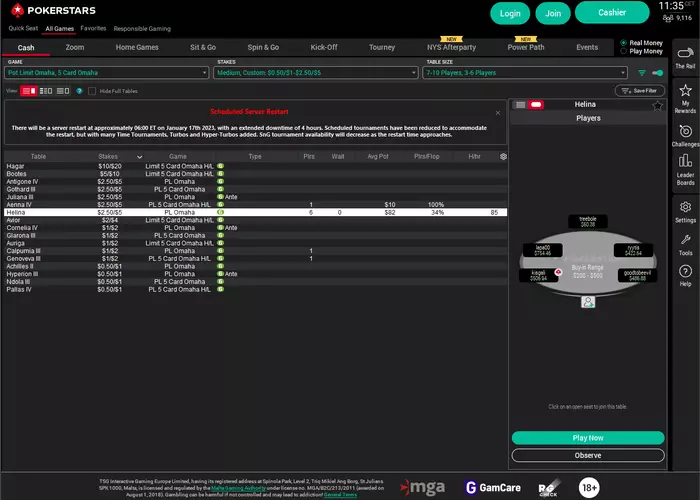
Task: Open The Rail sidebar icon
Action: click(685, 58)
